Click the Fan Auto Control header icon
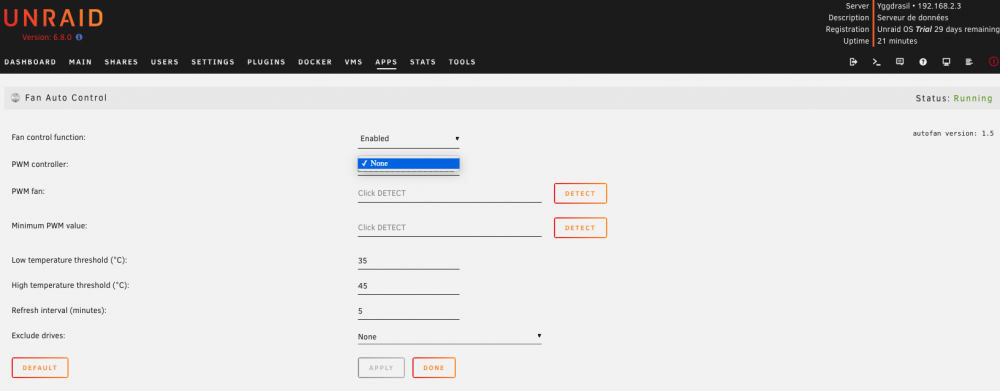The height and width of the screenshot is (391, 1000). pyautogui.click(x=16, y=98)
